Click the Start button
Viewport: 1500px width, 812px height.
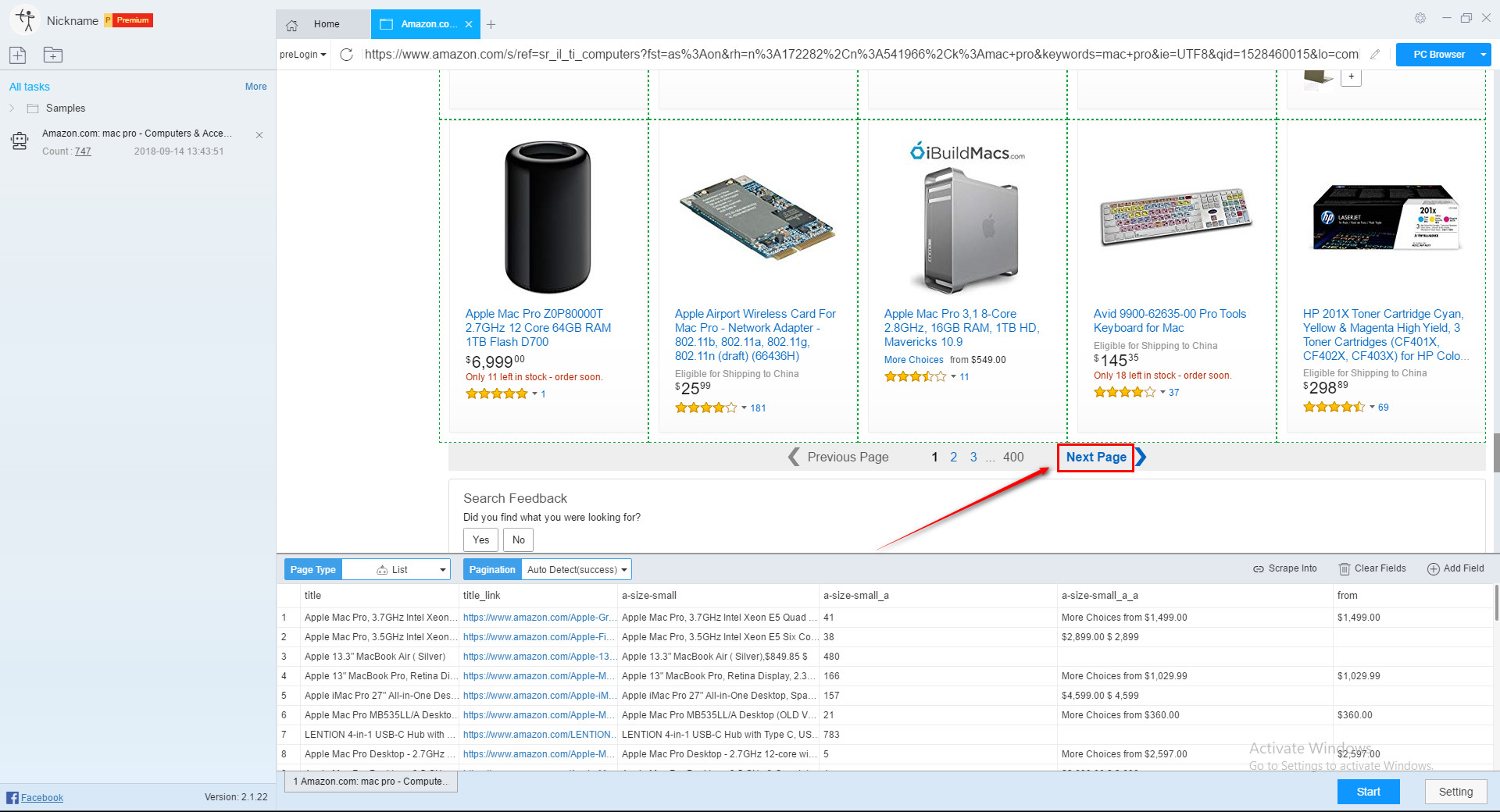[1368, 792]
